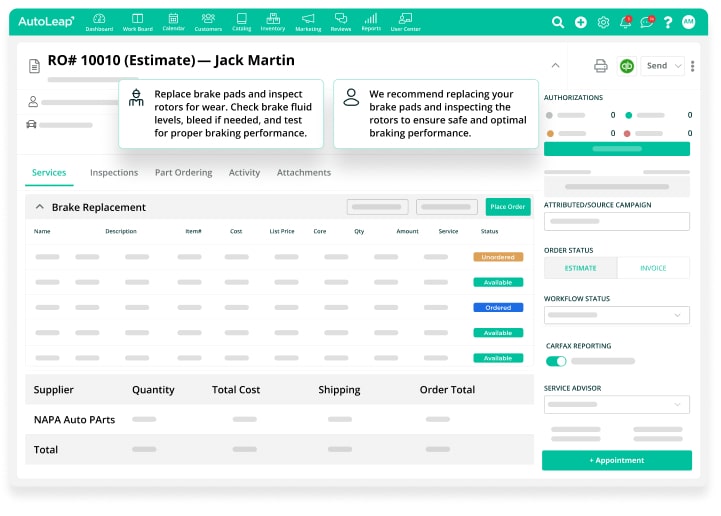Toggle the Carfax Reporting switch
Viewport: 721px width, 516px height.
[x=556, y=361]
